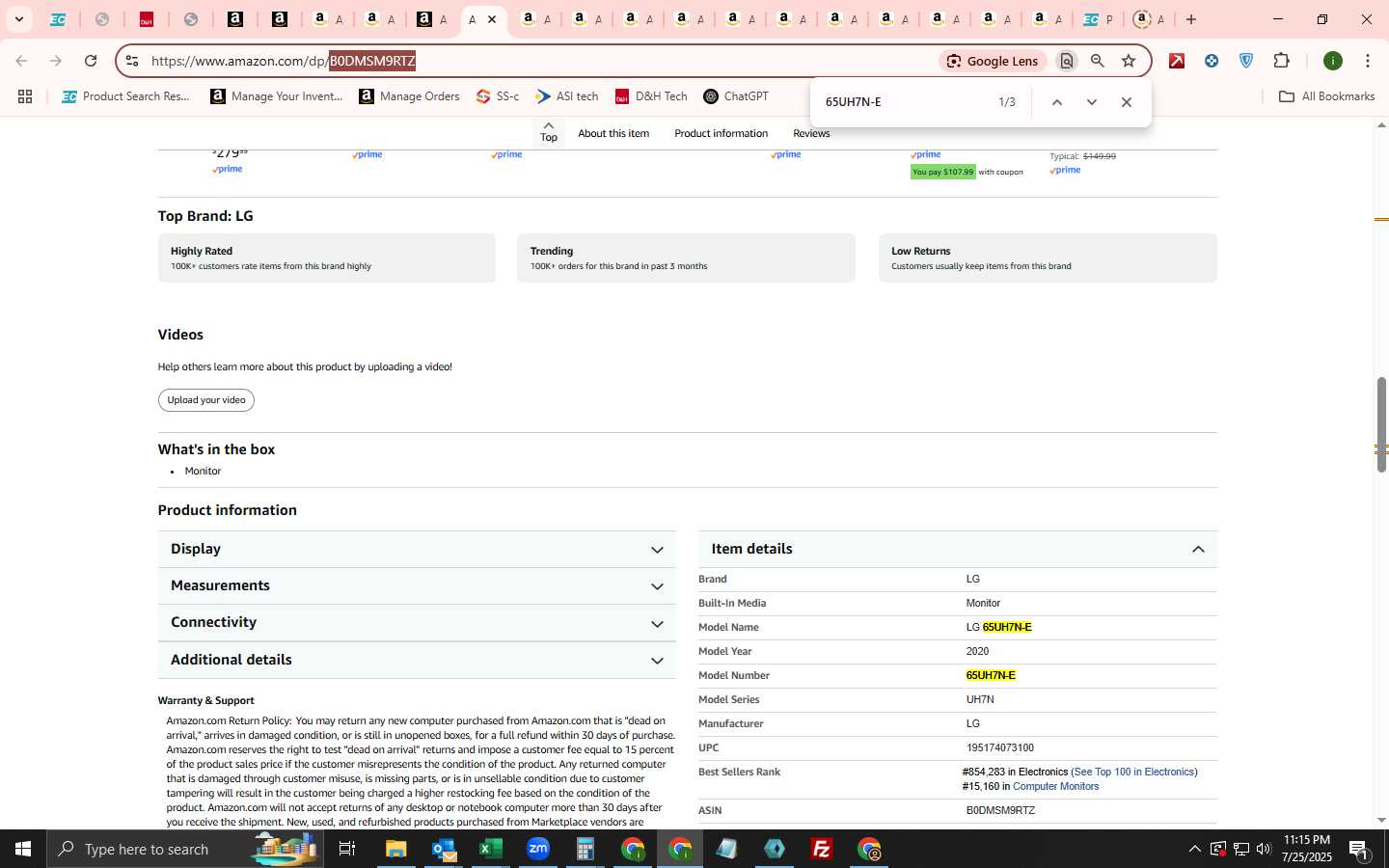This screenshot has width=1389, height=868.
Task: Expand the Additional details section
Action: point(417,660)
